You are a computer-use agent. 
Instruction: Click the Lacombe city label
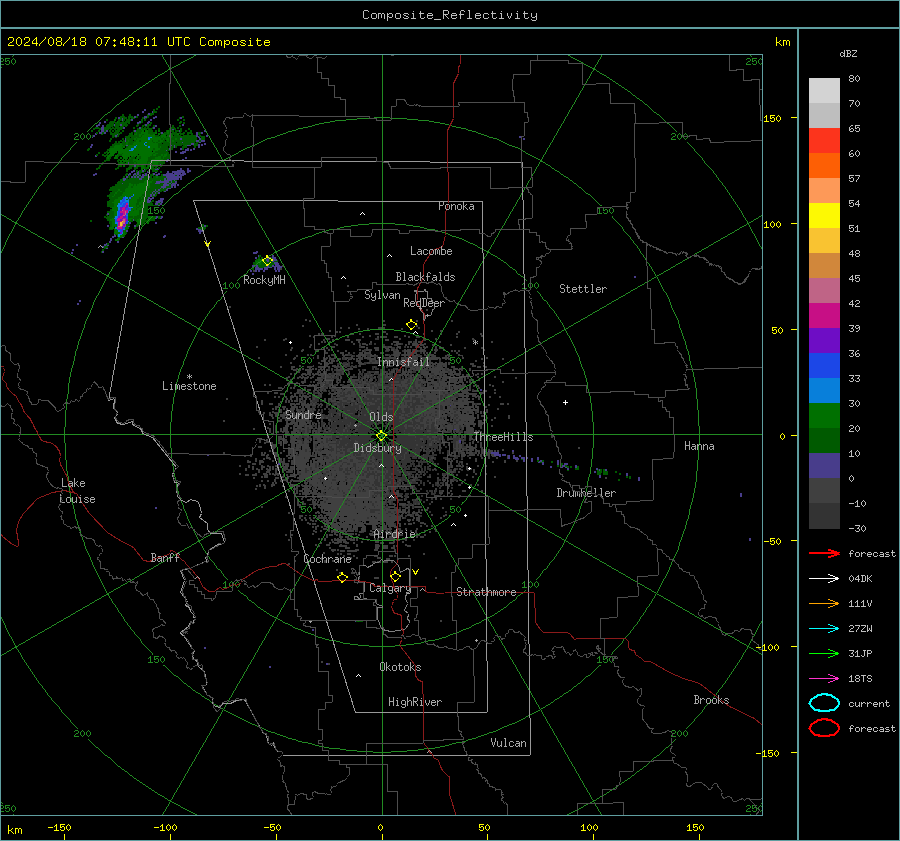click(x=431, y=251)
